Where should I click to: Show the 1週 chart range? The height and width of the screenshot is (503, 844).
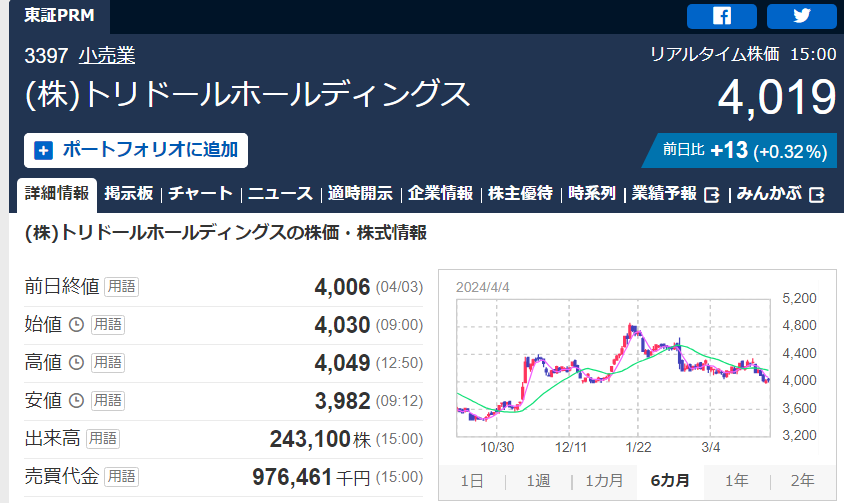[x=538, y=481]
